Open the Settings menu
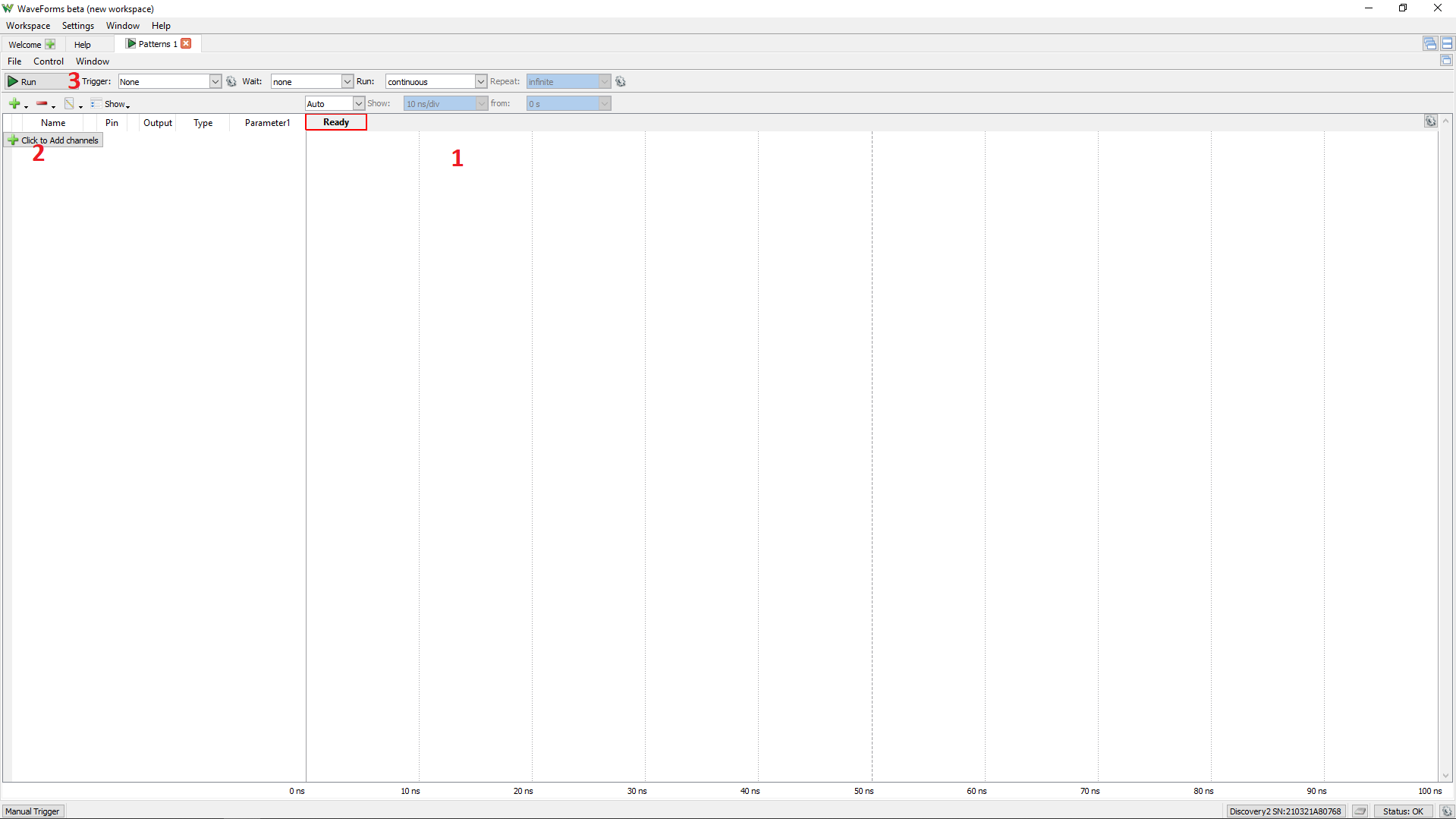The height and width of the screenshot is (819, 1456). (78, 26)
